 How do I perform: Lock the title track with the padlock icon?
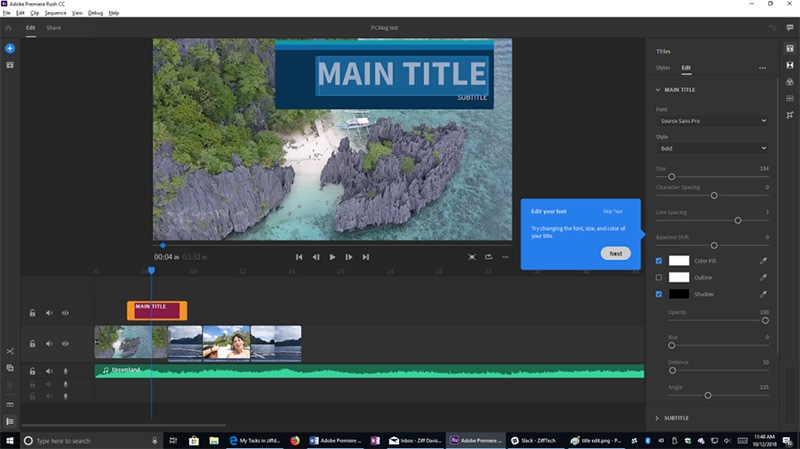[33, 313]
